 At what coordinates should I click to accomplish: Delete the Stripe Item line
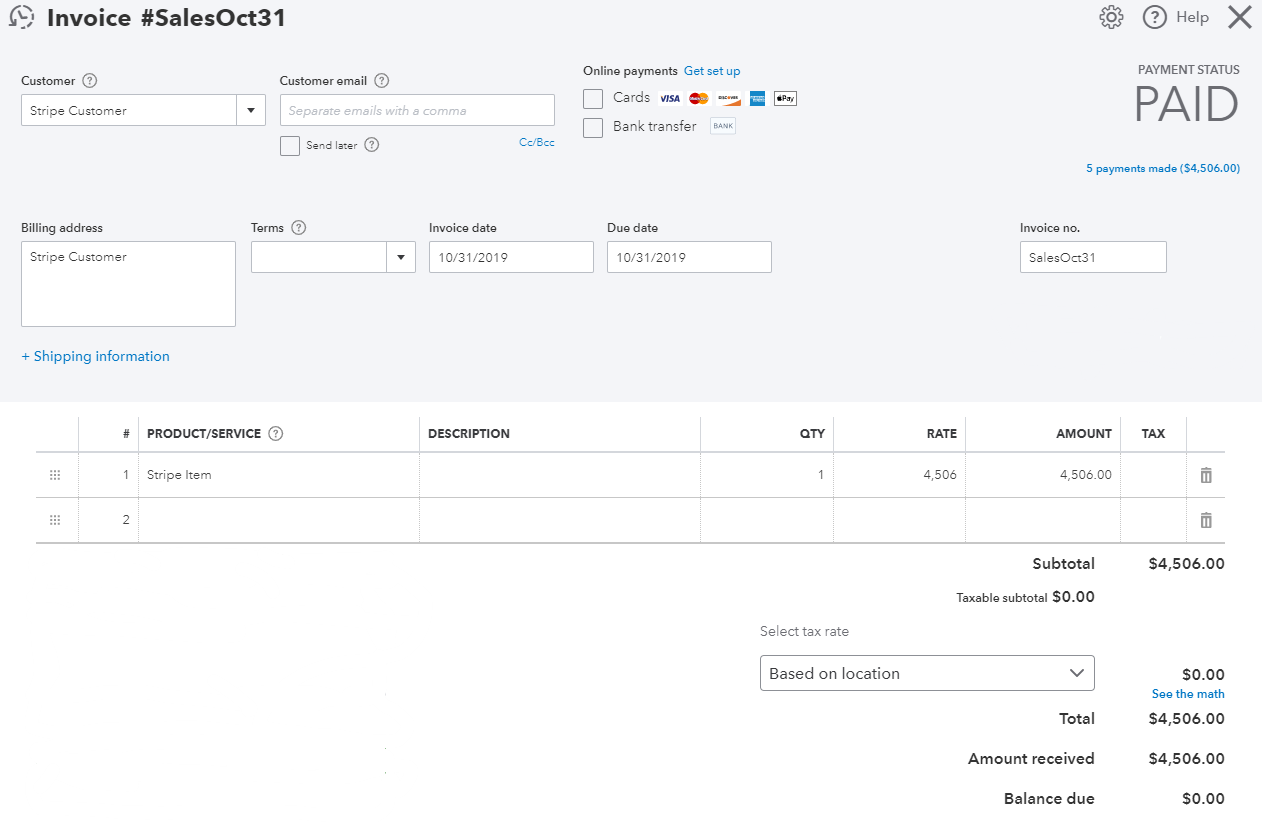pyautogui.click(x=1206, y=475)
